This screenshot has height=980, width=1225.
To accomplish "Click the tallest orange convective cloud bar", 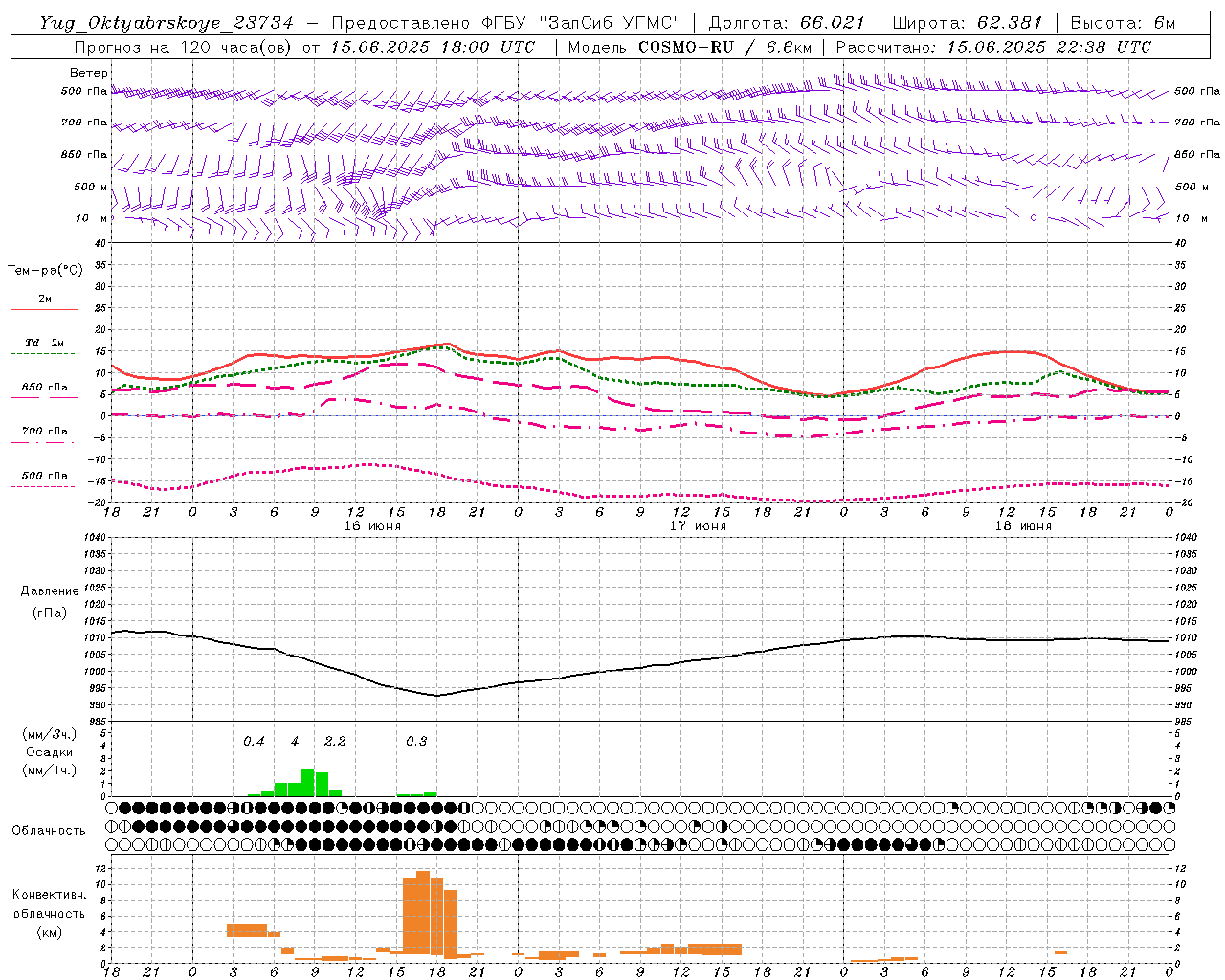I will [x=423, y=912].
